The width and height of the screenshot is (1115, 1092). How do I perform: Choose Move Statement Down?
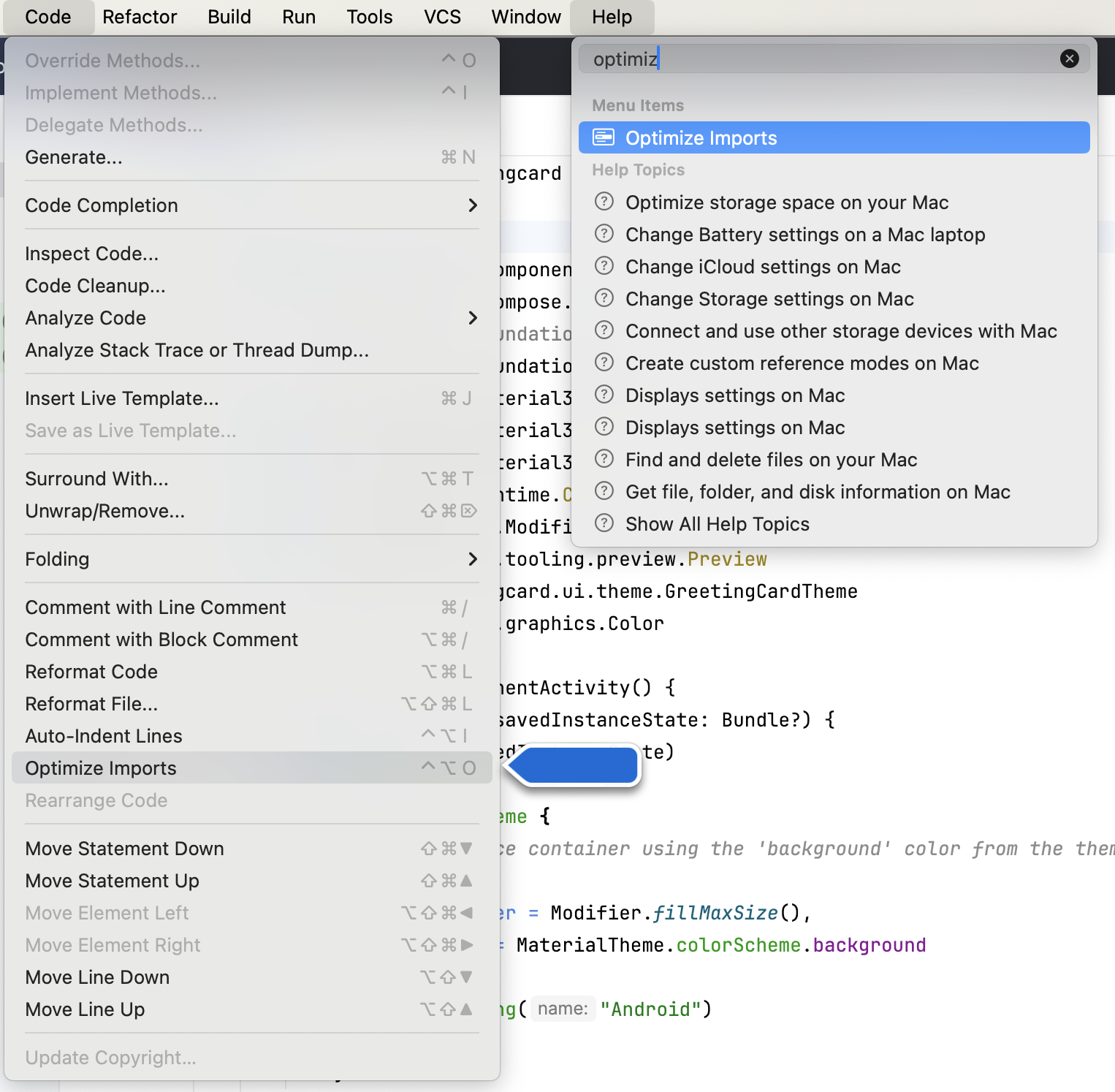(x=124, y=849)
